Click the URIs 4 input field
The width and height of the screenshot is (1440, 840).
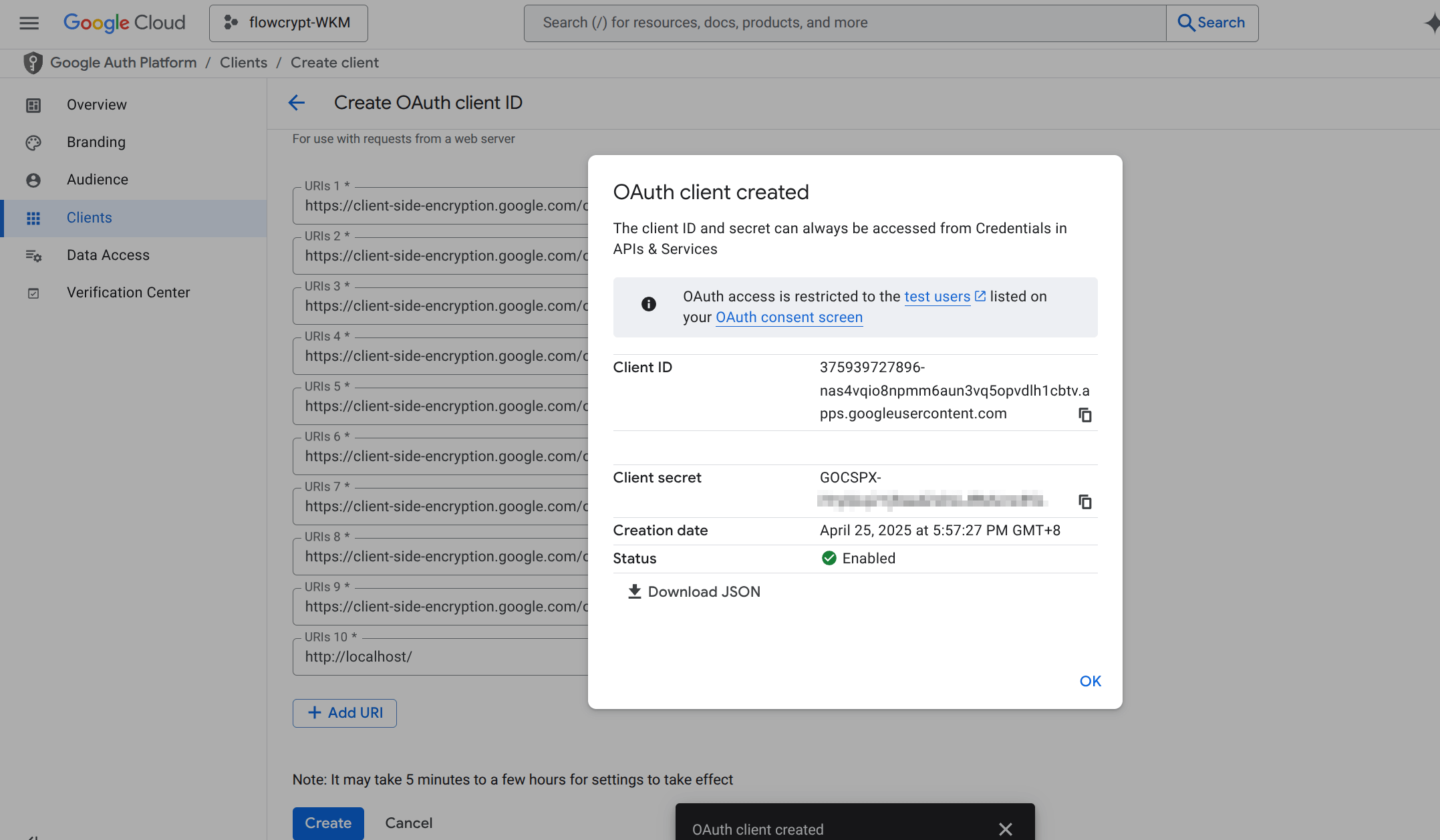pyautogui.click(x=440, y=356)
